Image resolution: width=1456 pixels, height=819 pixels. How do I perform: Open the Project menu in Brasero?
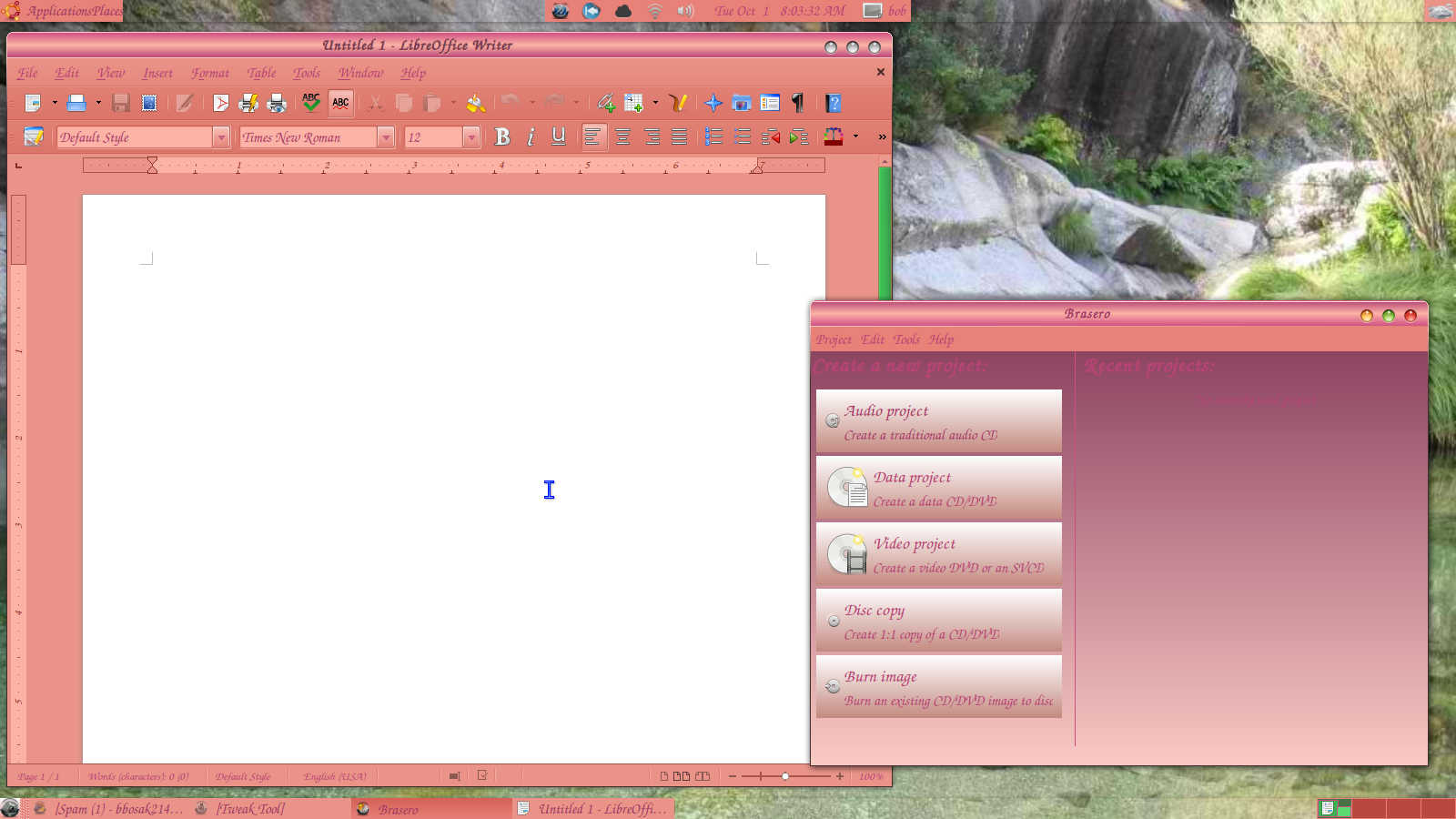coord(834,339)
